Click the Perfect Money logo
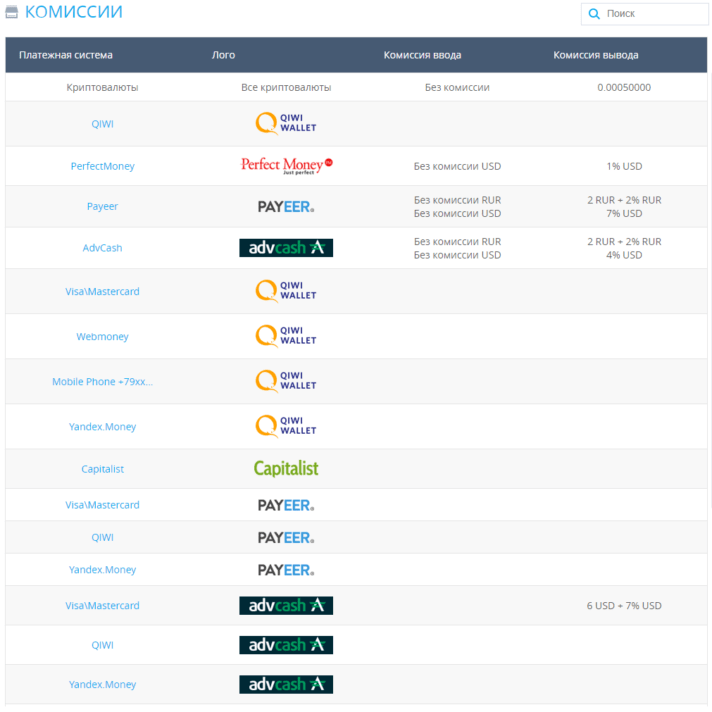The height and width of the screenshot is (712, 712). coord(286,165)
